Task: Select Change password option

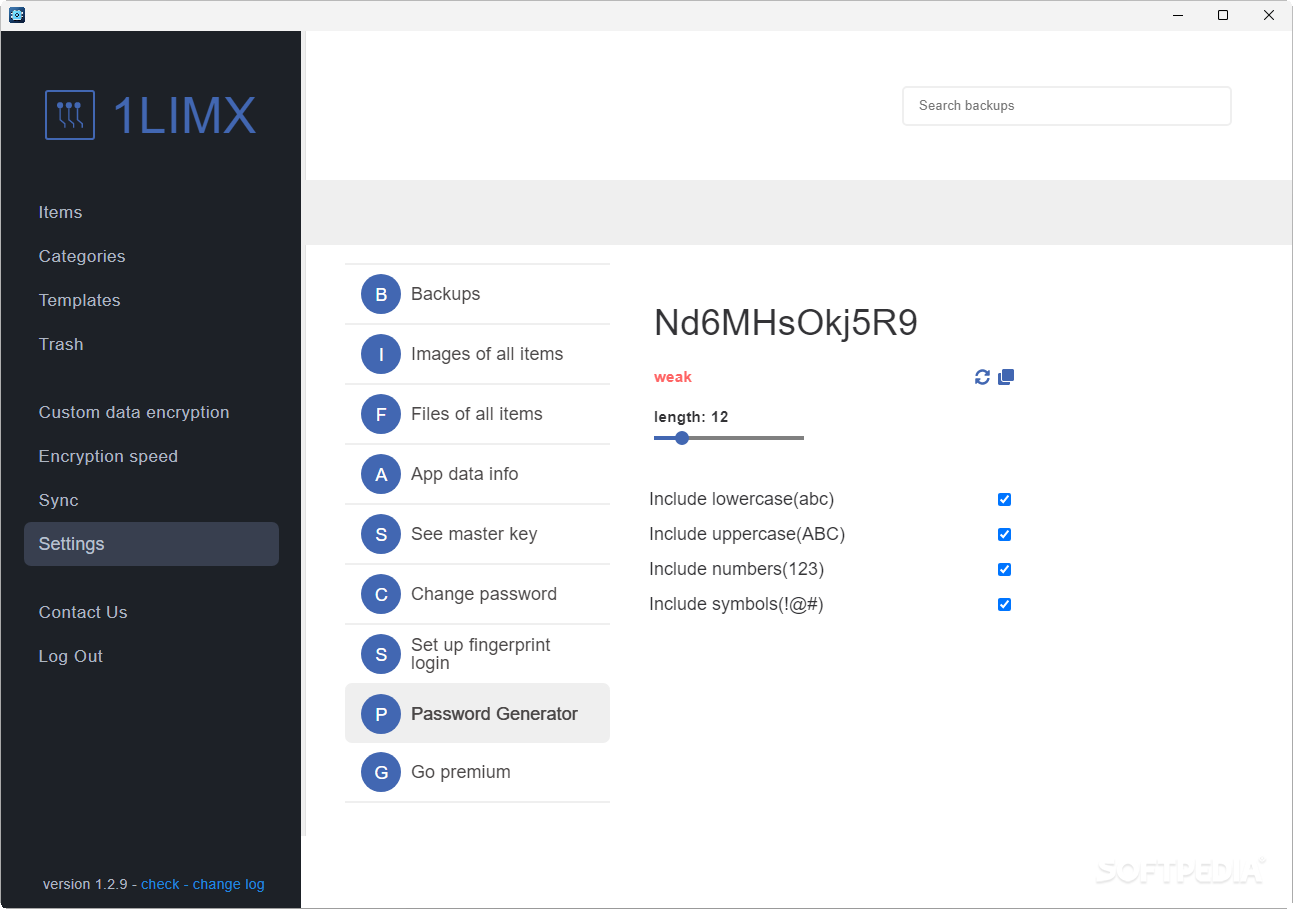Action: coord(477,594)
